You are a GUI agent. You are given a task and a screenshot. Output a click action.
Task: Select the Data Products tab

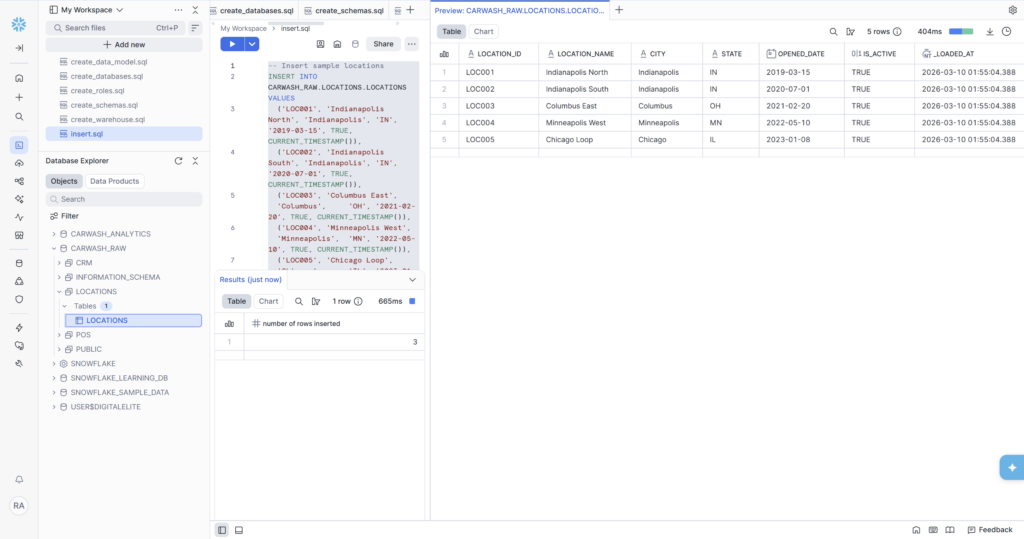click(115, 181)
